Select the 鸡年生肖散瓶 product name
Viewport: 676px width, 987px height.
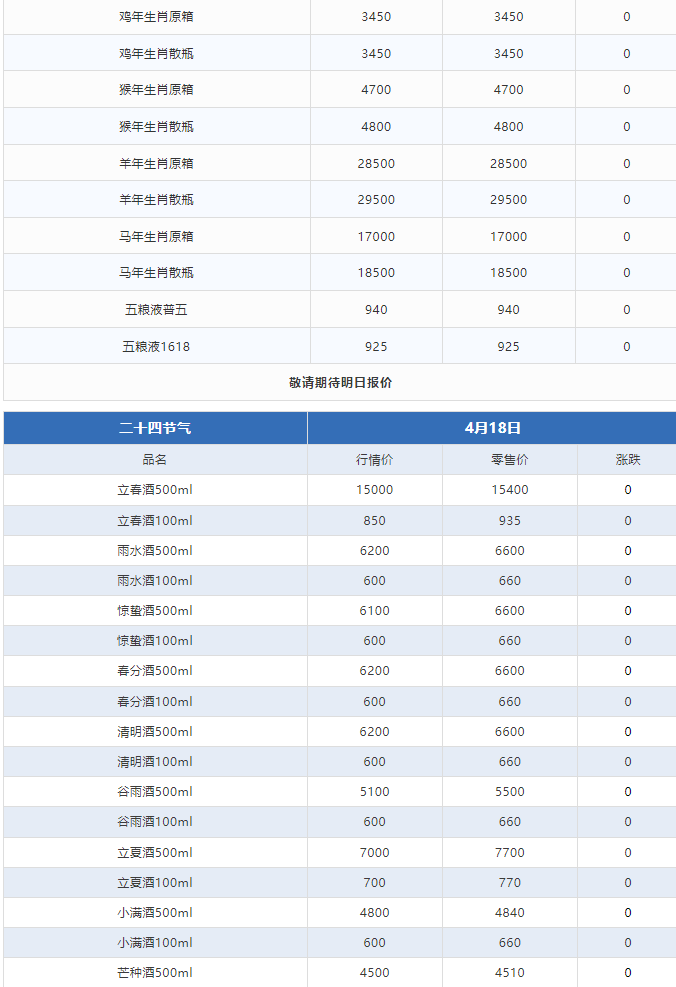(156, 54)
